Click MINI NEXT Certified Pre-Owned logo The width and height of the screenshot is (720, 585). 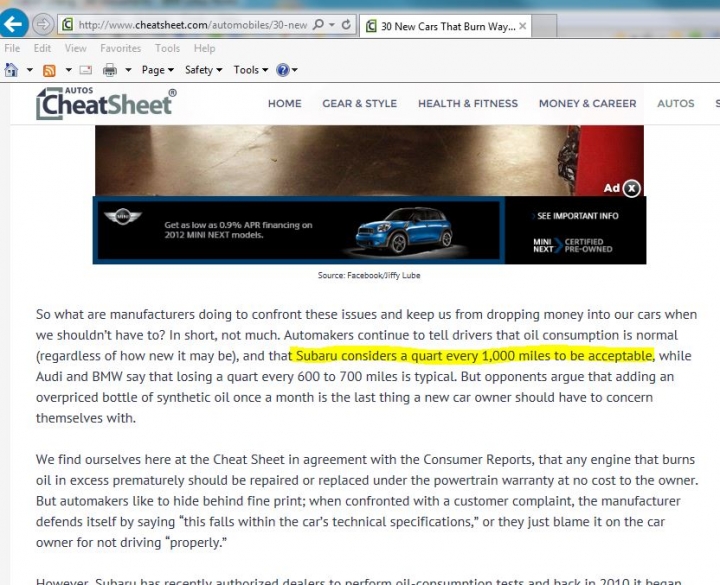point(573,245)
